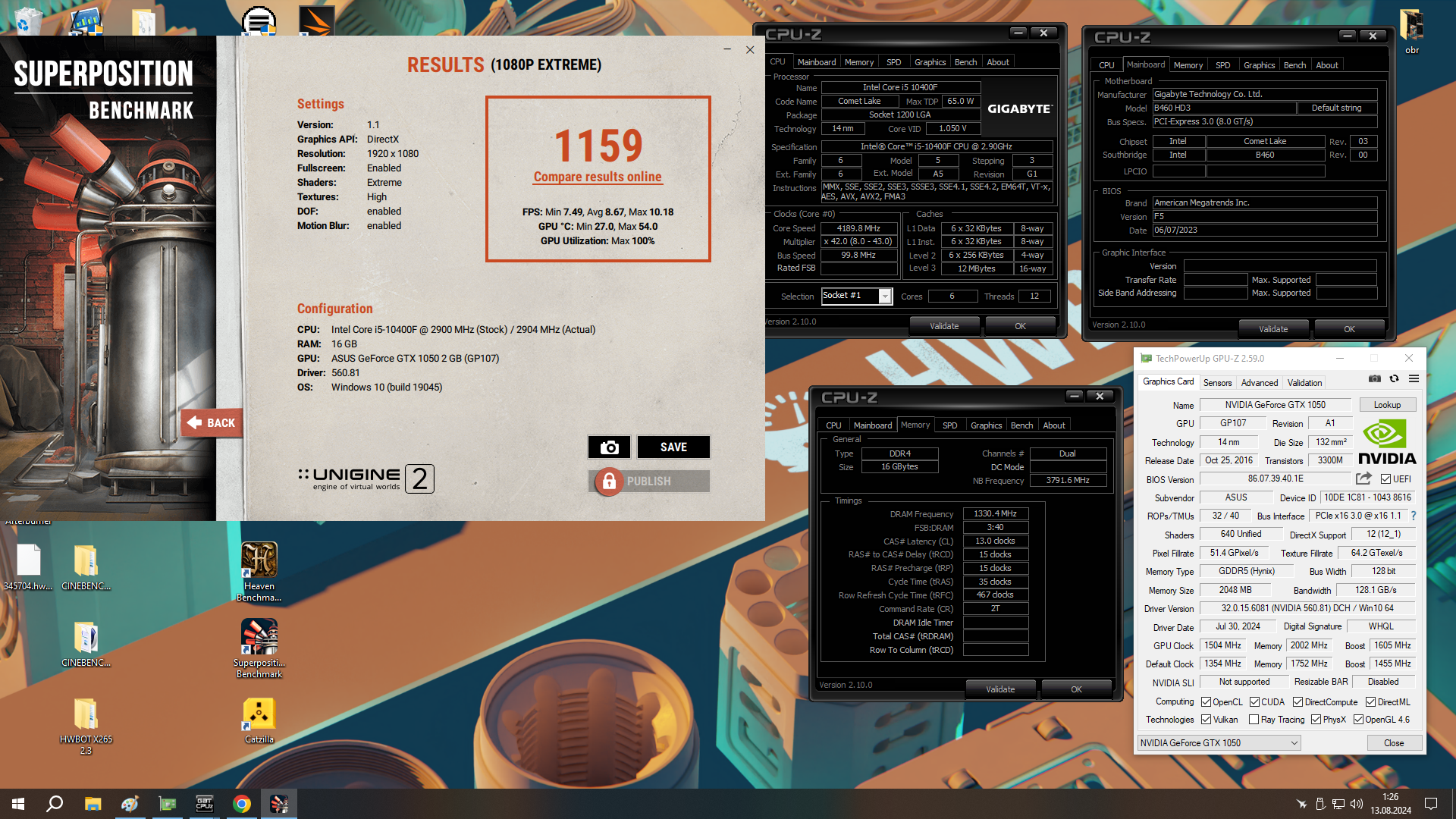Select Graphics tab in CPU-Z processor window
The image size is (1456, 819).
pos(930,62)
